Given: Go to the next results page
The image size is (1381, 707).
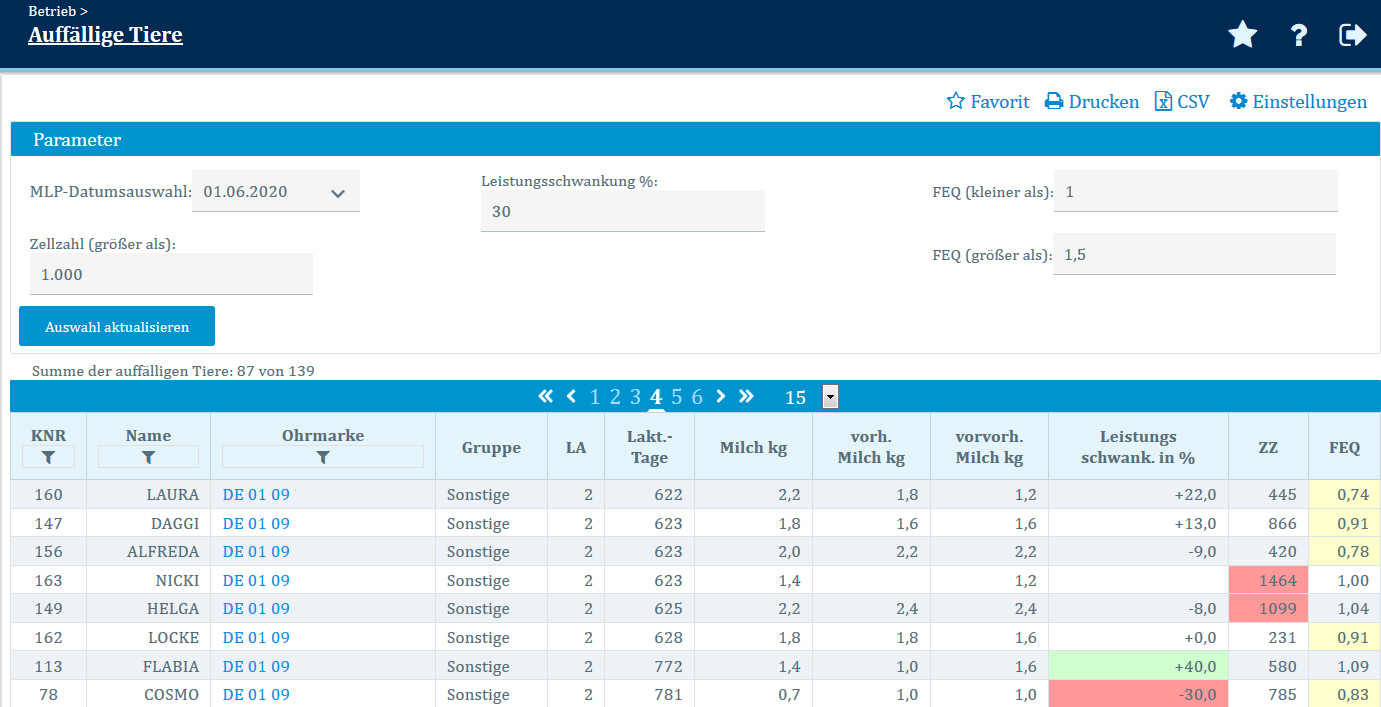Looking at the screenshot, I should pos(720,397).
